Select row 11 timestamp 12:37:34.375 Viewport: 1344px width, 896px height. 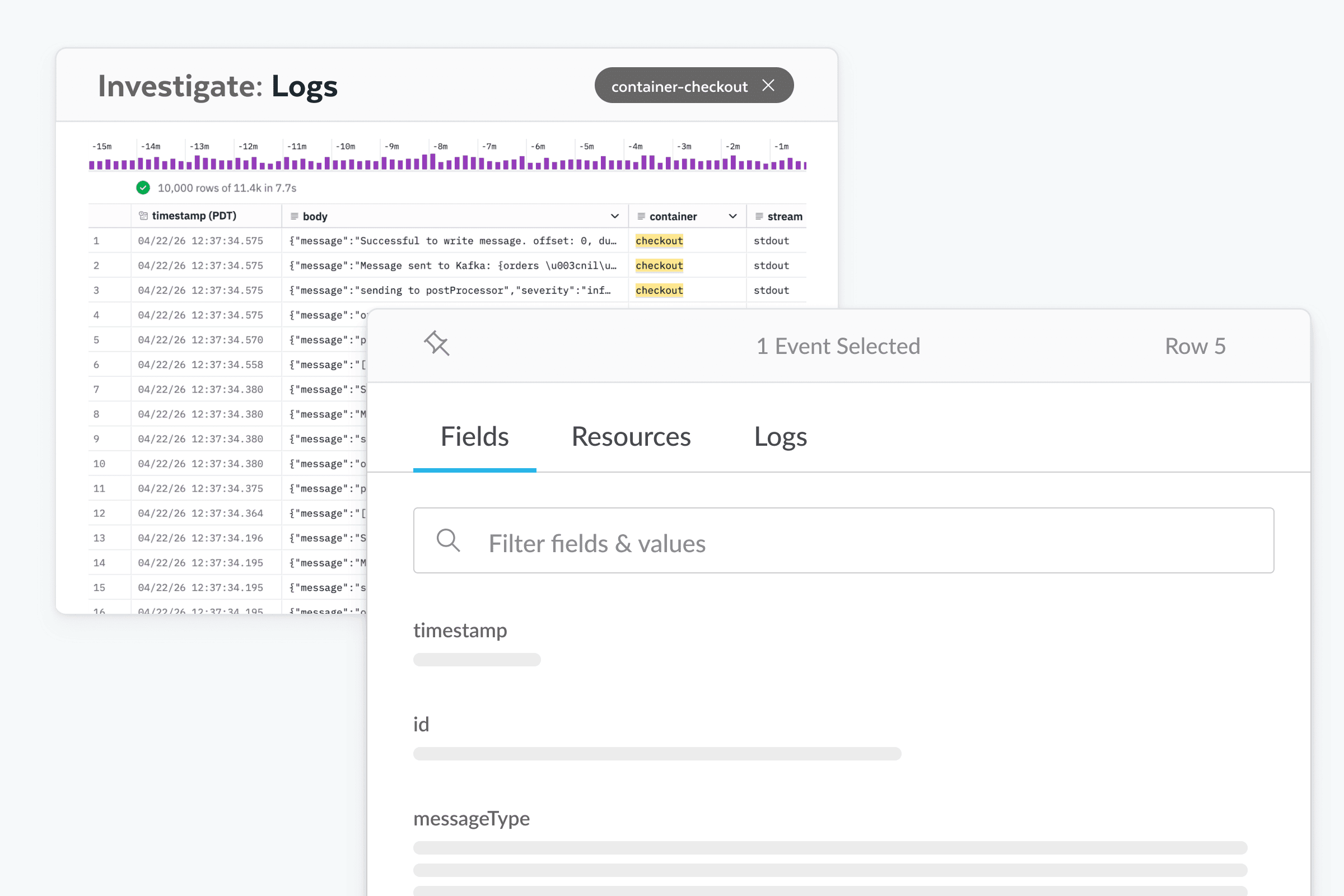click(200, 488)
